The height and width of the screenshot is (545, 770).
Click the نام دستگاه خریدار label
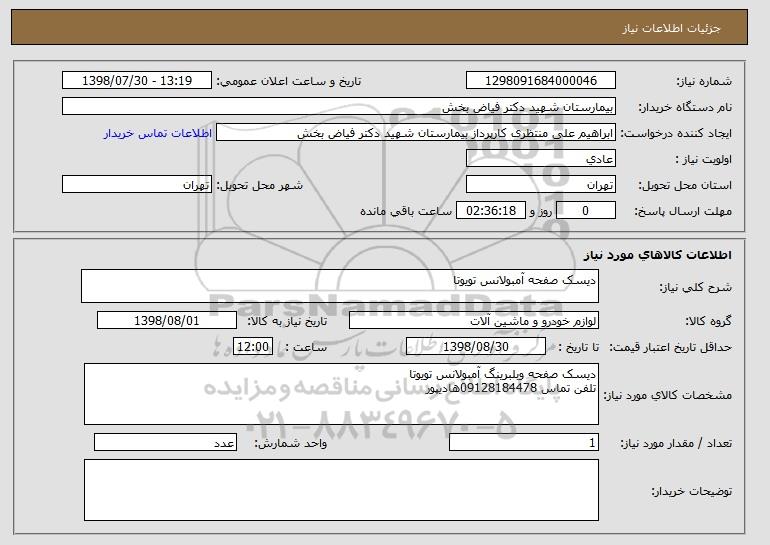coord(685,108)
